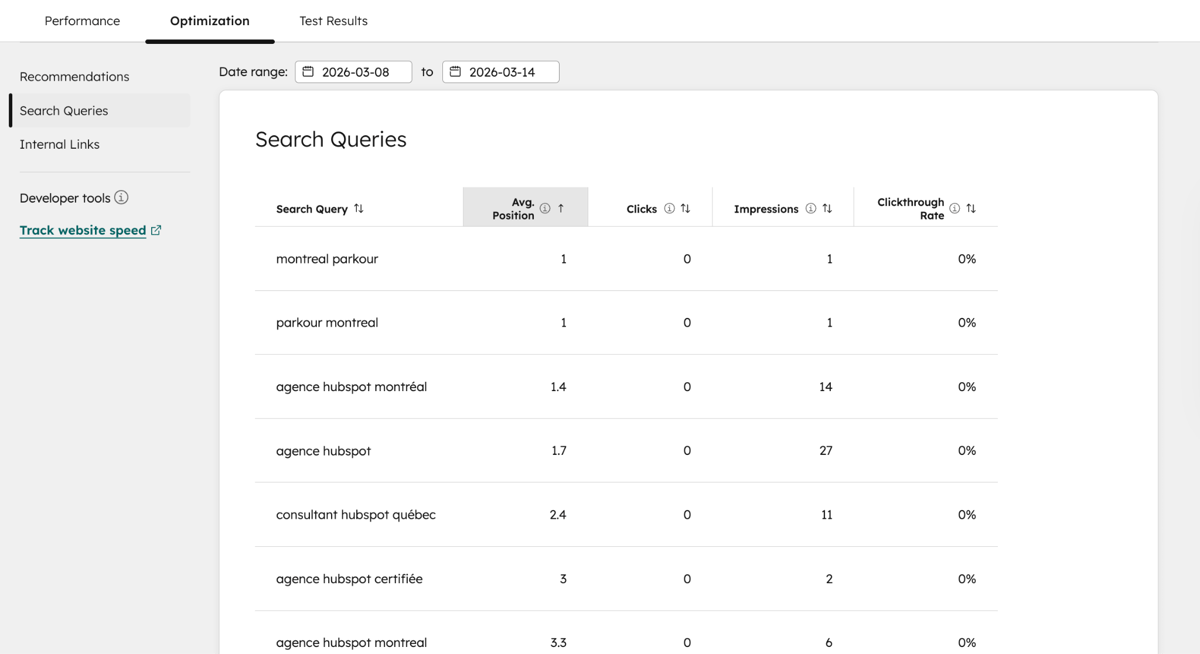Click calendar icon in start date field
This screenshot has width=1200, height=654.
pyautogui.click(x=309, y=72)
